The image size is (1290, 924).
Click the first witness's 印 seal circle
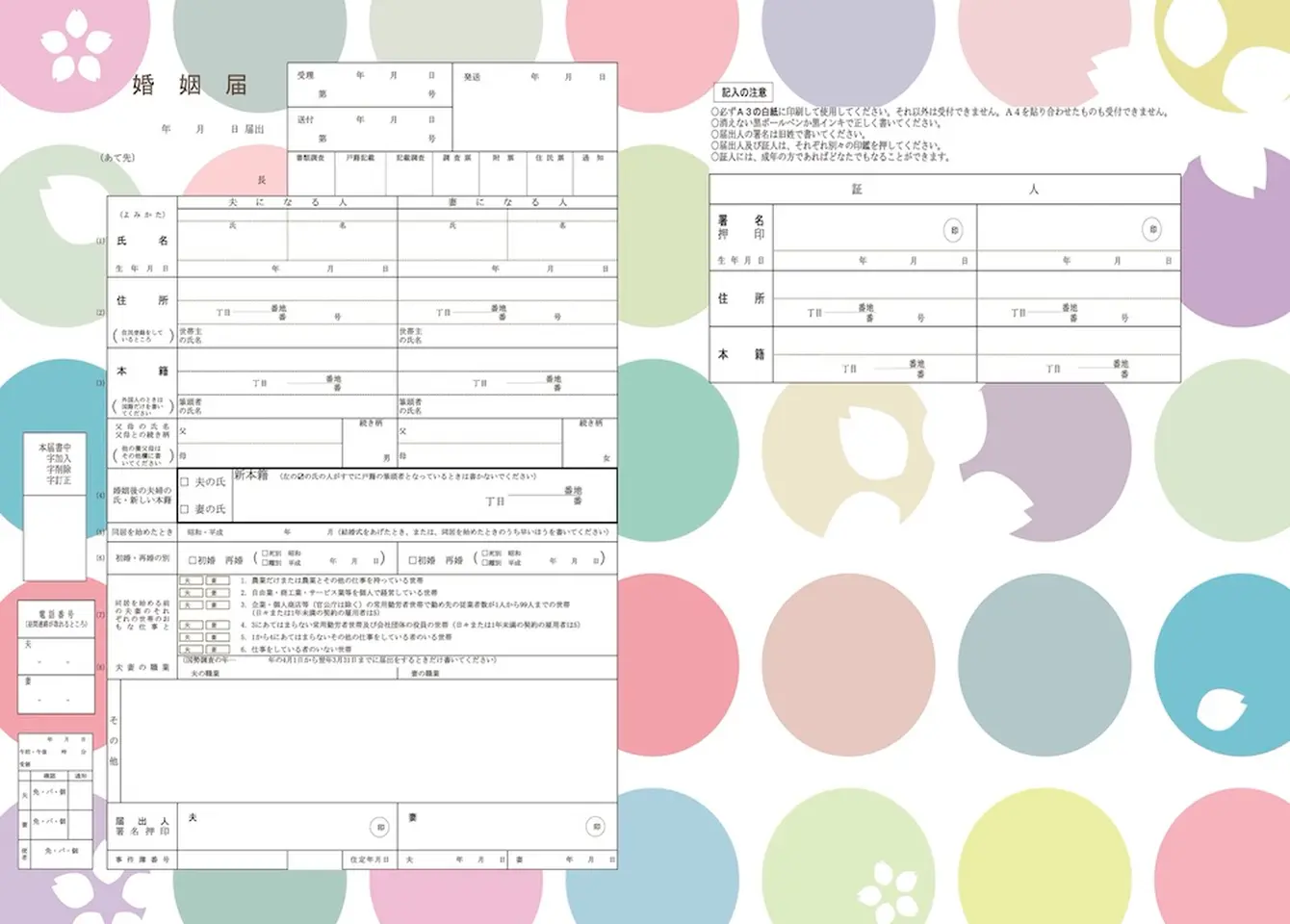pyautogui.click(x=954, y=230)
